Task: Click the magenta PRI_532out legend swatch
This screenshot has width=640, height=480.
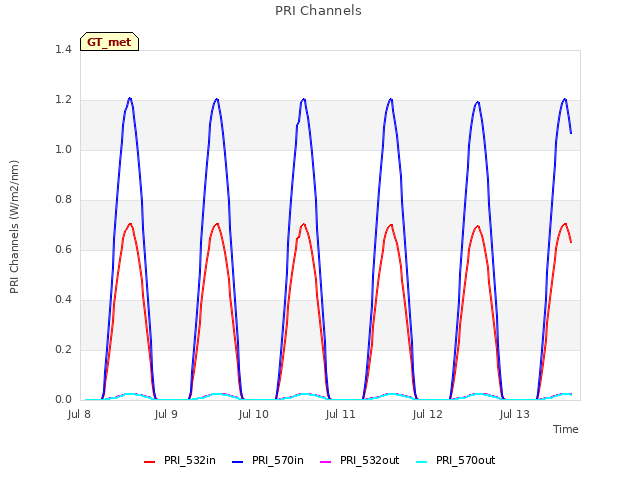Action: (x=326, y=462)
